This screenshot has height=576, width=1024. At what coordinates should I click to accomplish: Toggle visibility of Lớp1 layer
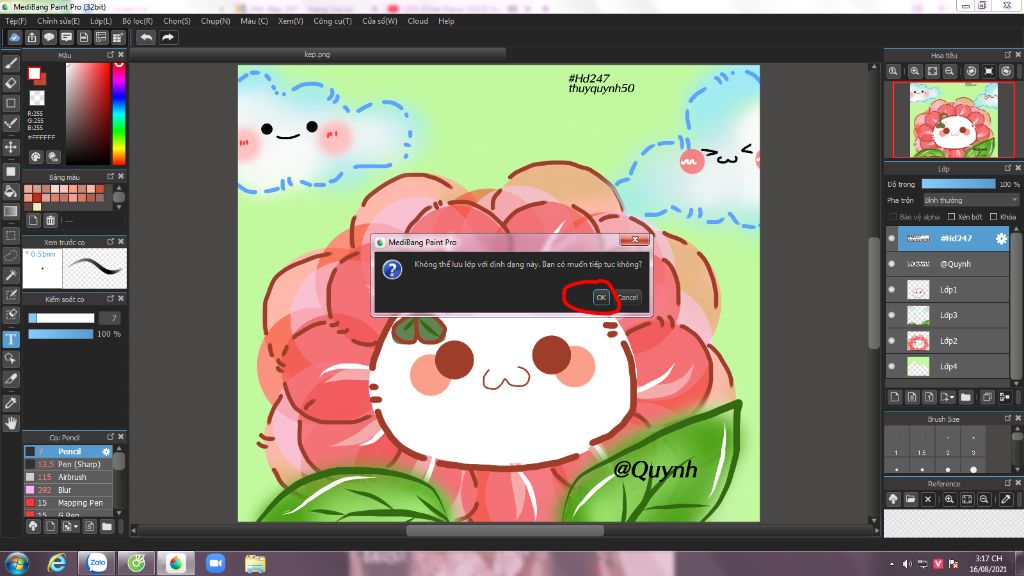coord(891,289)
